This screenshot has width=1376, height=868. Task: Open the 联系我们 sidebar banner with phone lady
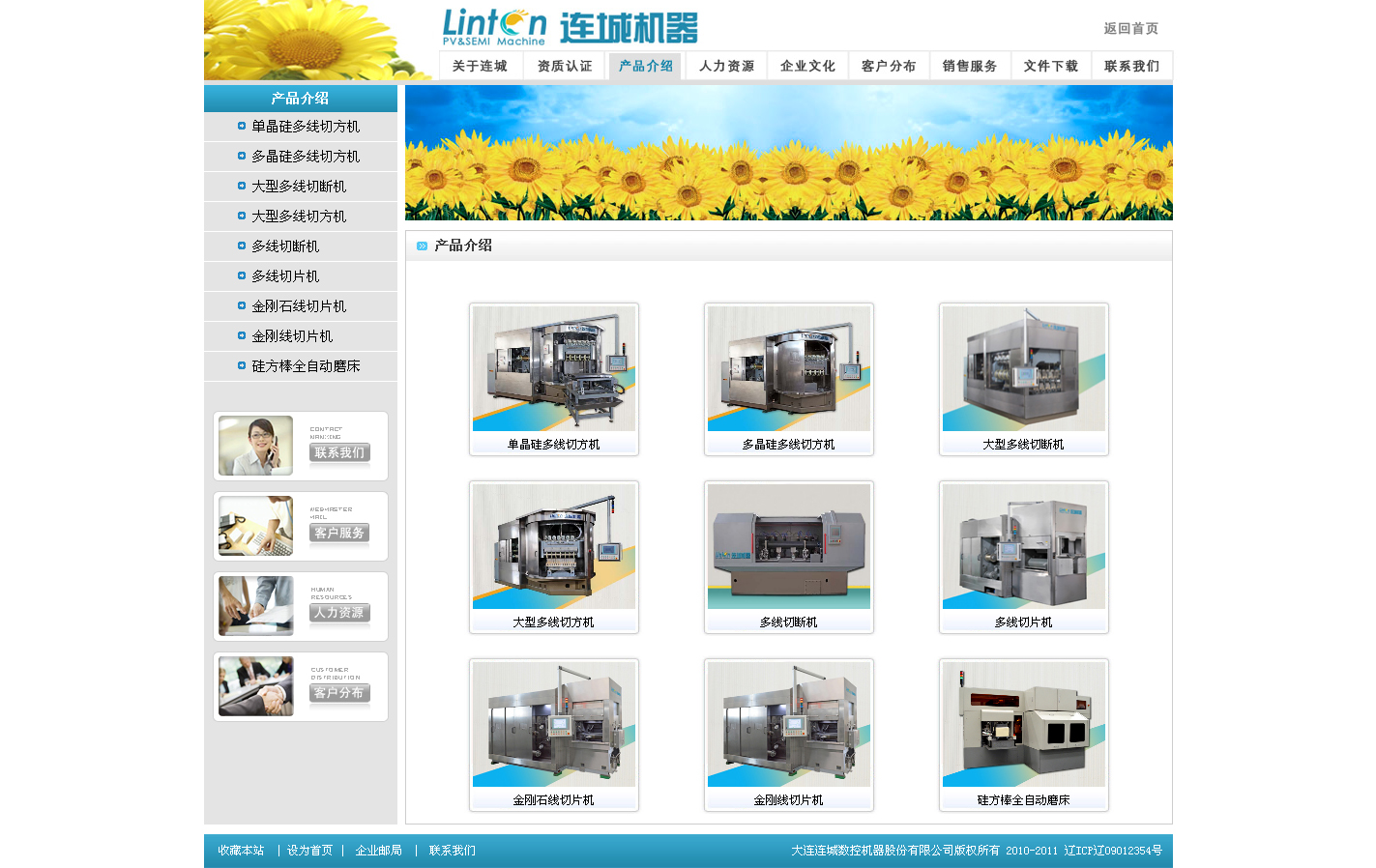click(x=300, y=446)
